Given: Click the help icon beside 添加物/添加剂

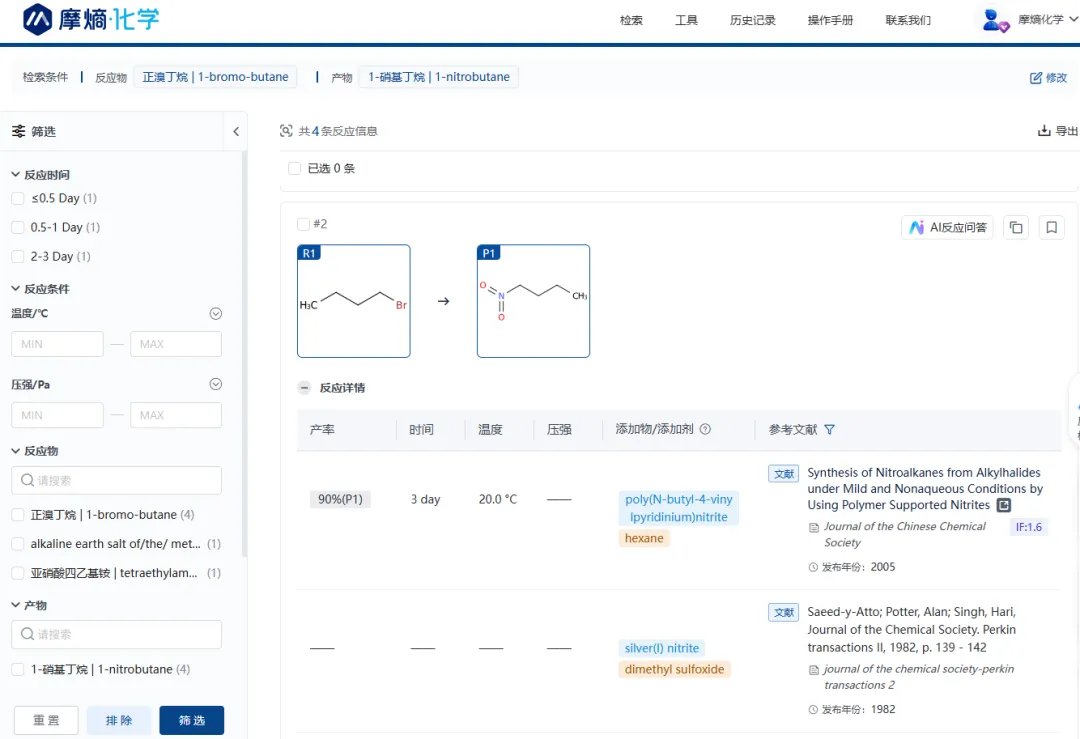Looking at the screenshot, I should (x=705, y=430).
